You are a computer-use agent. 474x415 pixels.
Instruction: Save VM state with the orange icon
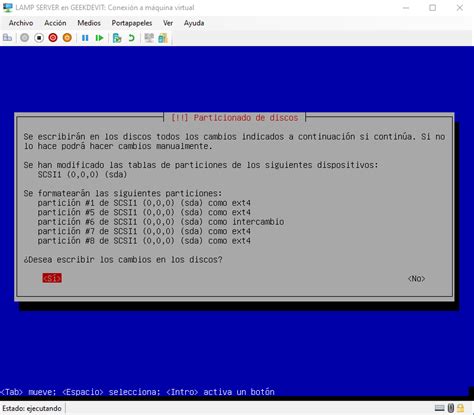(67, 38)
